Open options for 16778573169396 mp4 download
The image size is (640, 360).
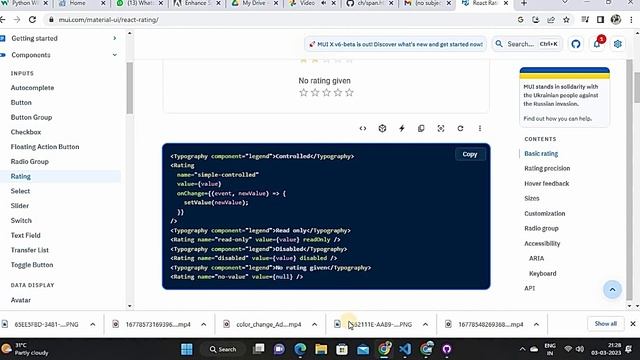[x=203, y=324]
